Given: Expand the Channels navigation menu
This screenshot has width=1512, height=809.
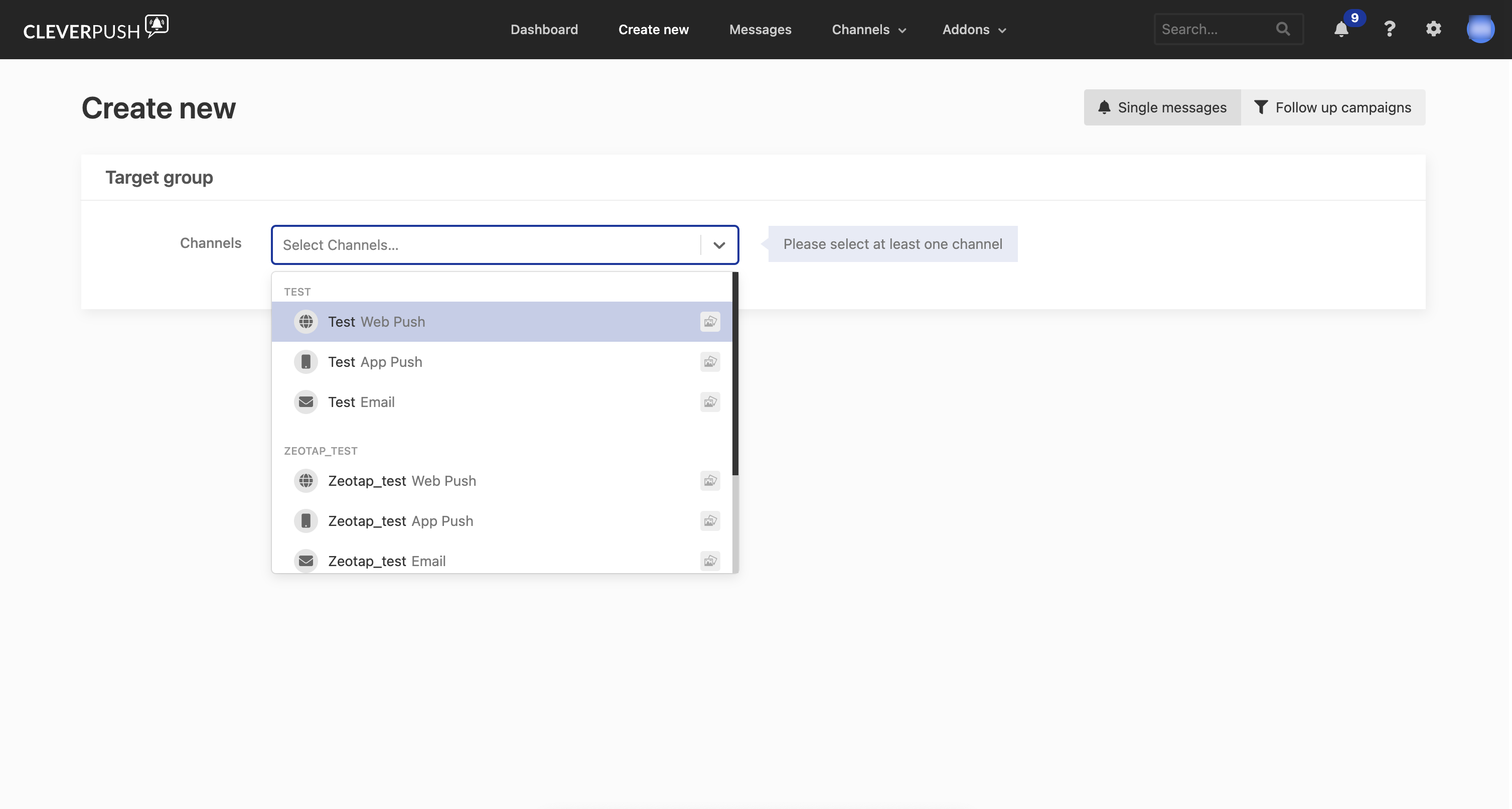Looking at the screenshot, I should click(x=869, y=29).
